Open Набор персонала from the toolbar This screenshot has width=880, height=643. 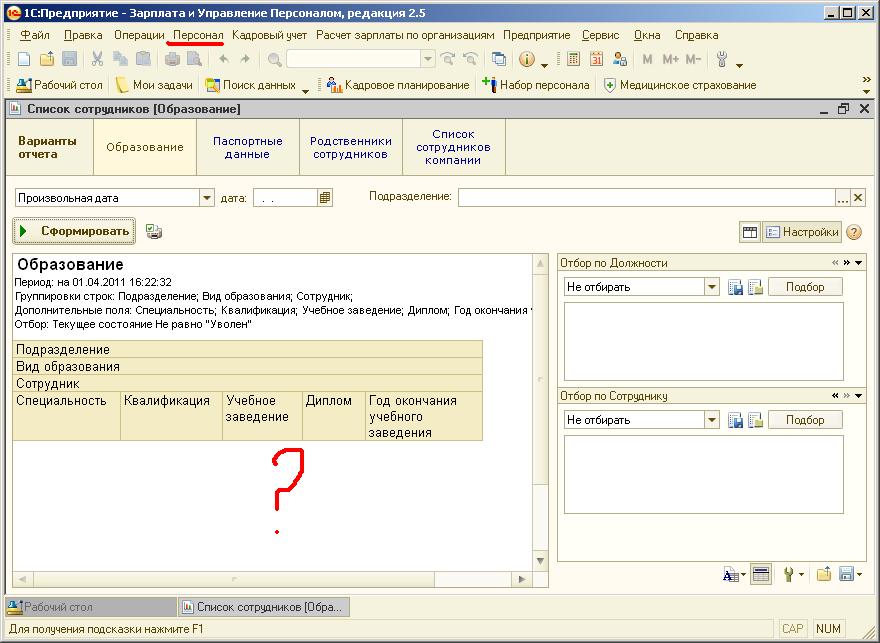pos(536,85)
